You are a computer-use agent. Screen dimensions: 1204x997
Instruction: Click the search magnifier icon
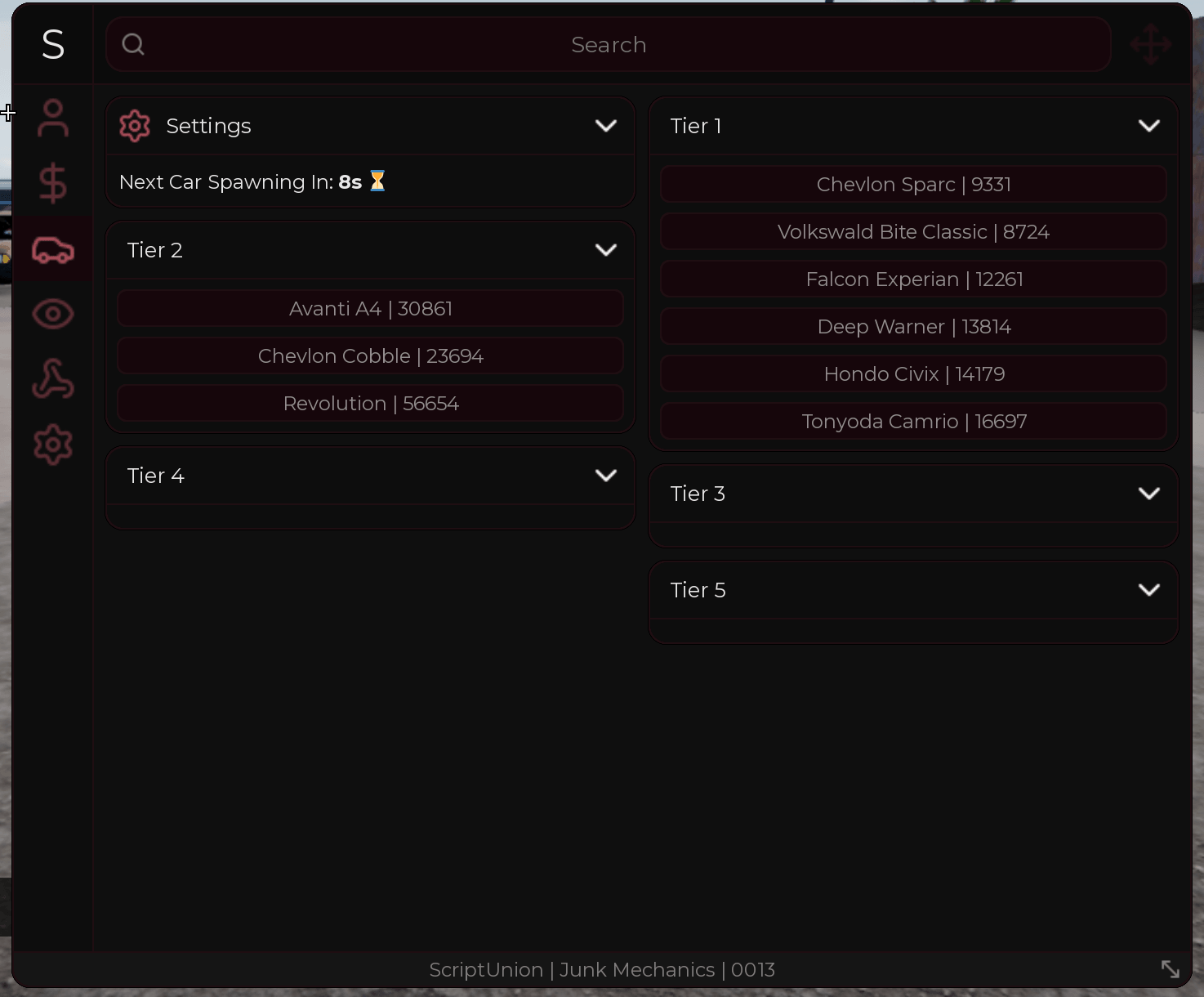[133, 44]
